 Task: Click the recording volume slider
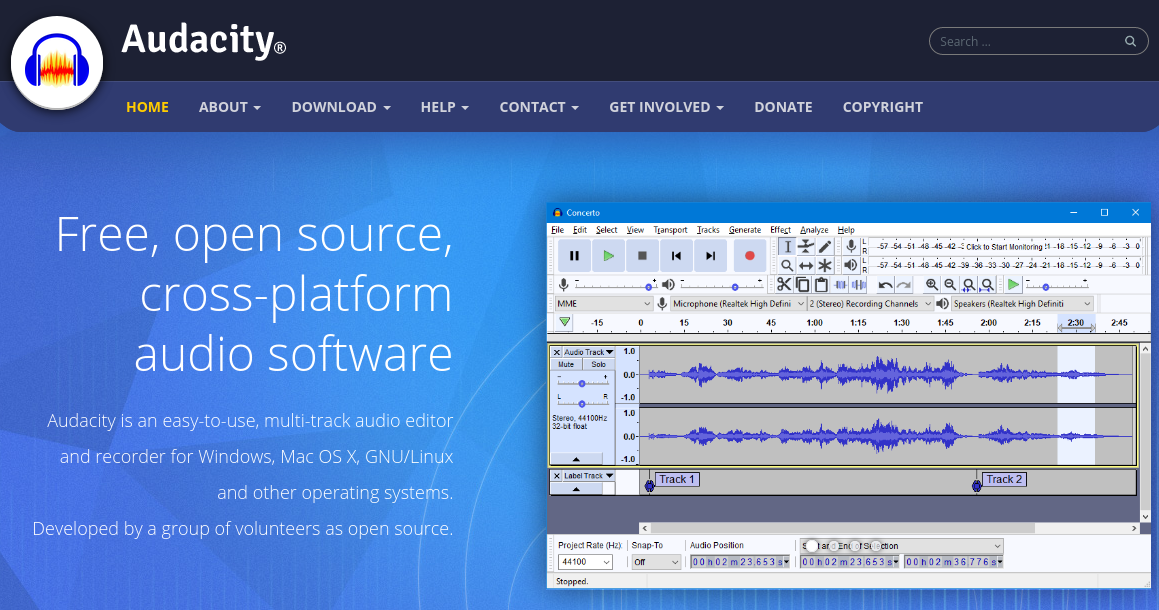[615, 285]
